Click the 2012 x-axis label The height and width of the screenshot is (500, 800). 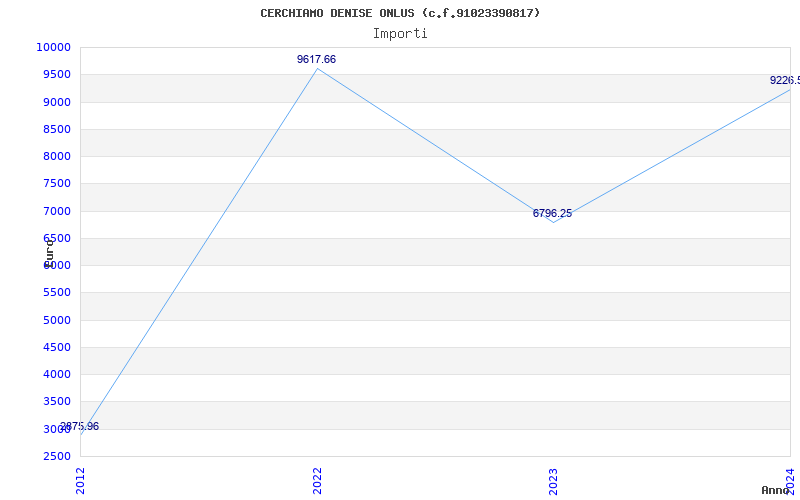coord(80,481)
